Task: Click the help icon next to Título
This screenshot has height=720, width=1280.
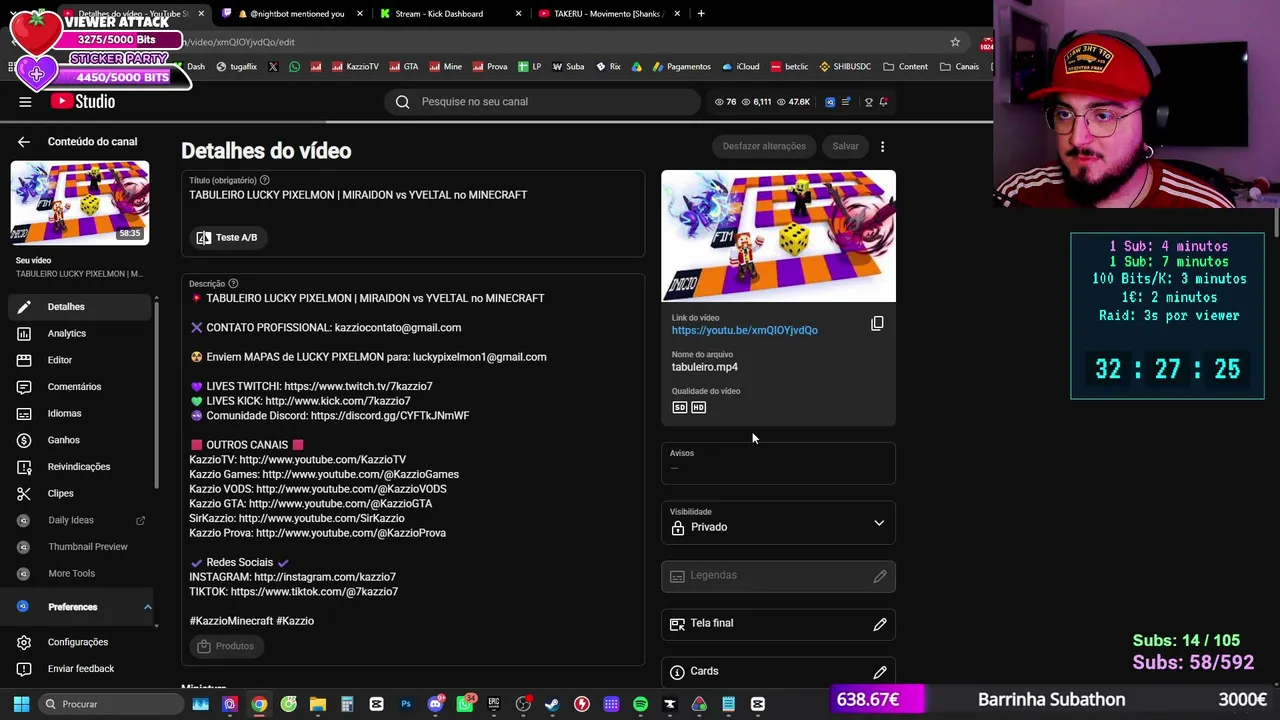Action: [x=264, y=180]
